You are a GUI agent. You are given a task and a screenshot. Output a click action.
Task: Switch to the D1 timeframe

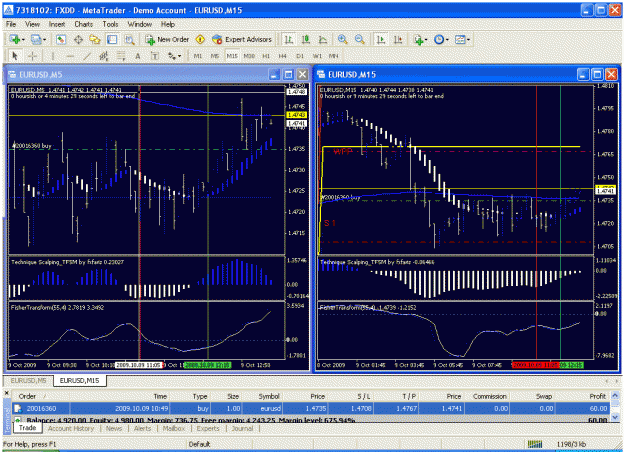[300, 56]
